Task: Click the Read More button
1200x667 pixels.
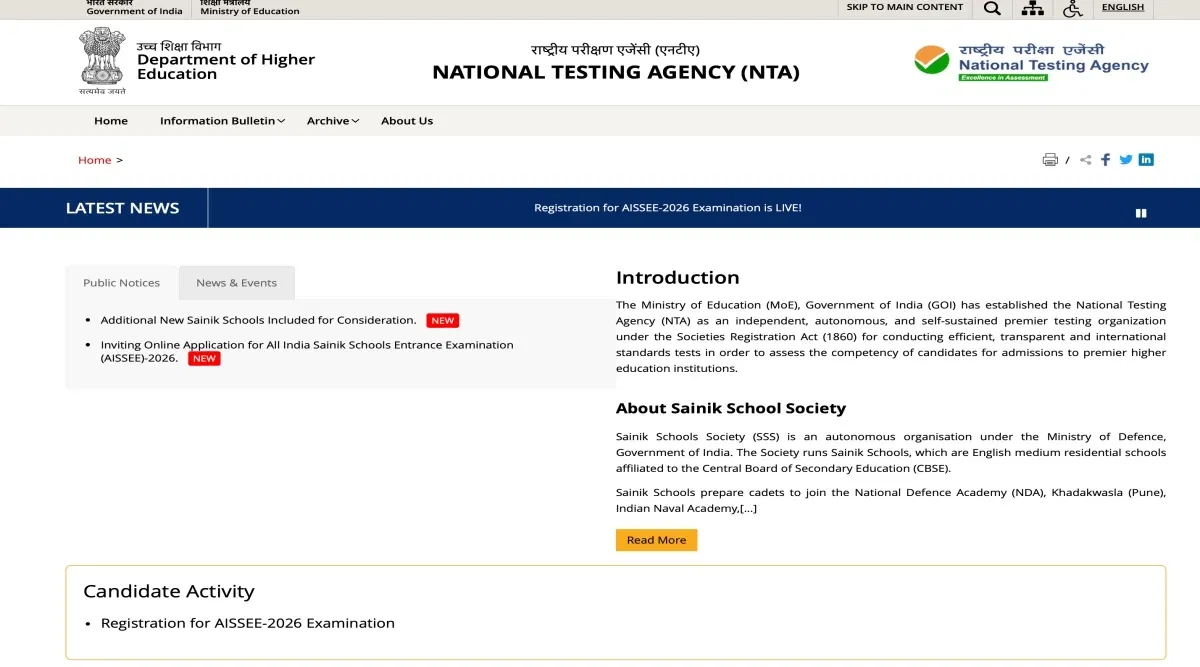Action: (656, 540)
